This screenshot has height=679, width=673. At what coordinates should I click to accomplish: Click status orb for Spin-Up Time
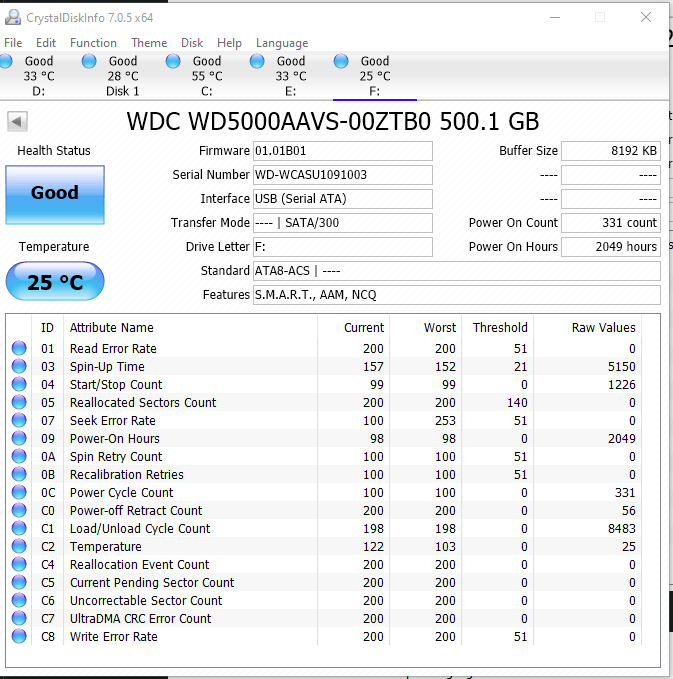click(19, 366)
